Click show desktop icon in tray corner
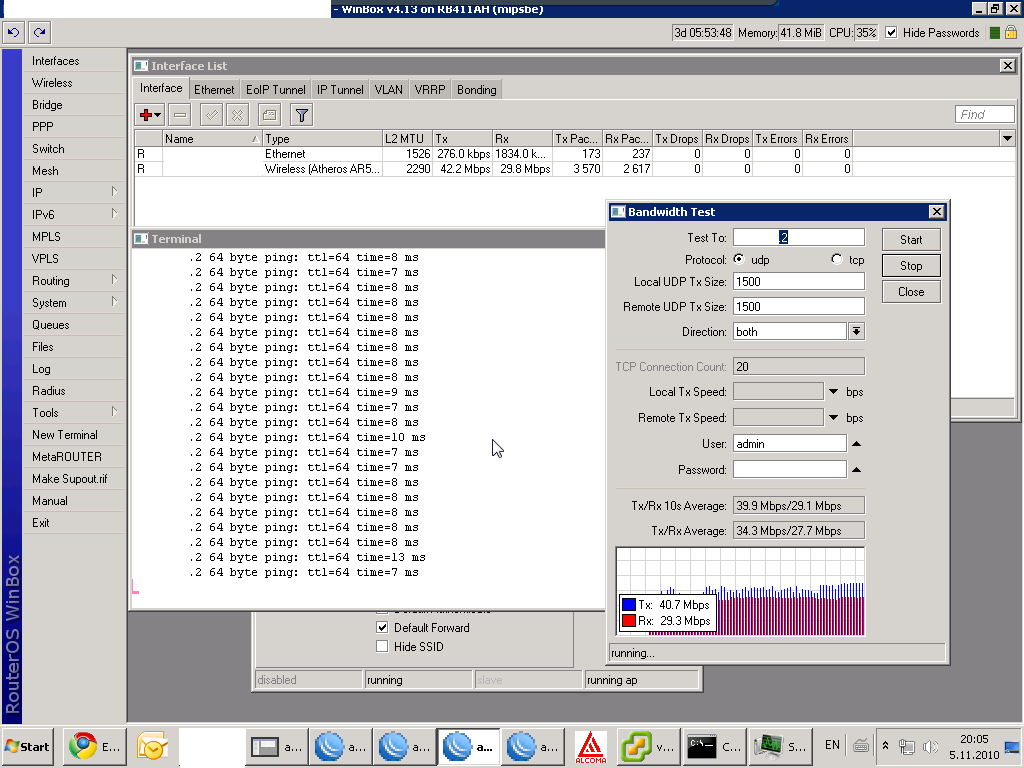 pyautogui.click(x=1012, y=746)
